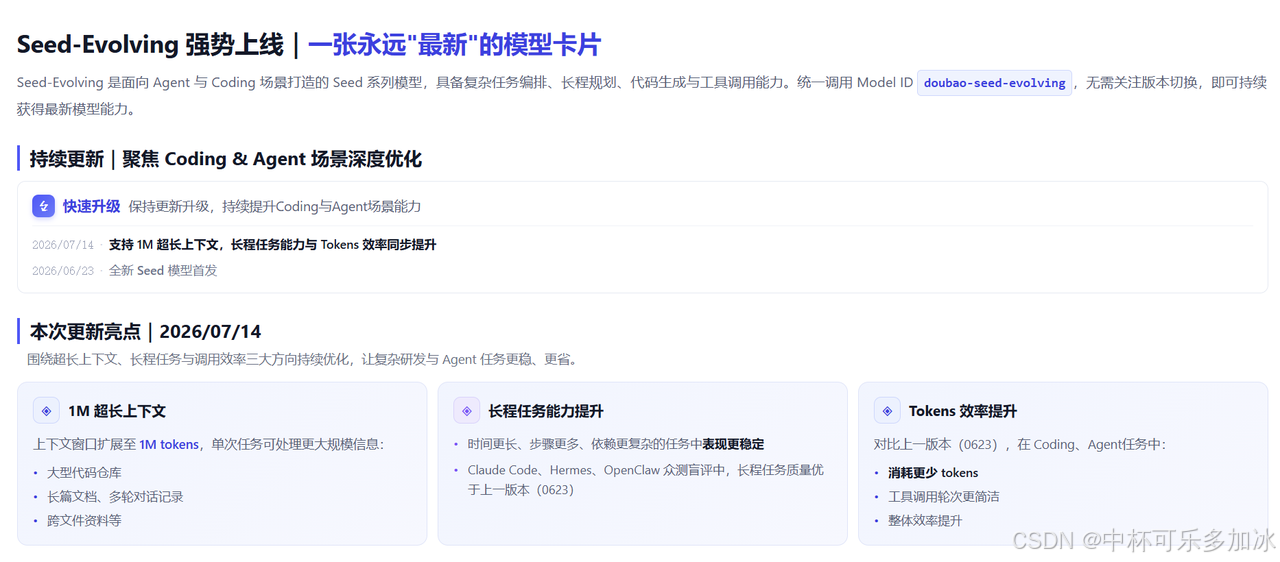Select the 2026/07/14 update entry date
Viewport: 1280px width, 562px height.
coord(63,245)
